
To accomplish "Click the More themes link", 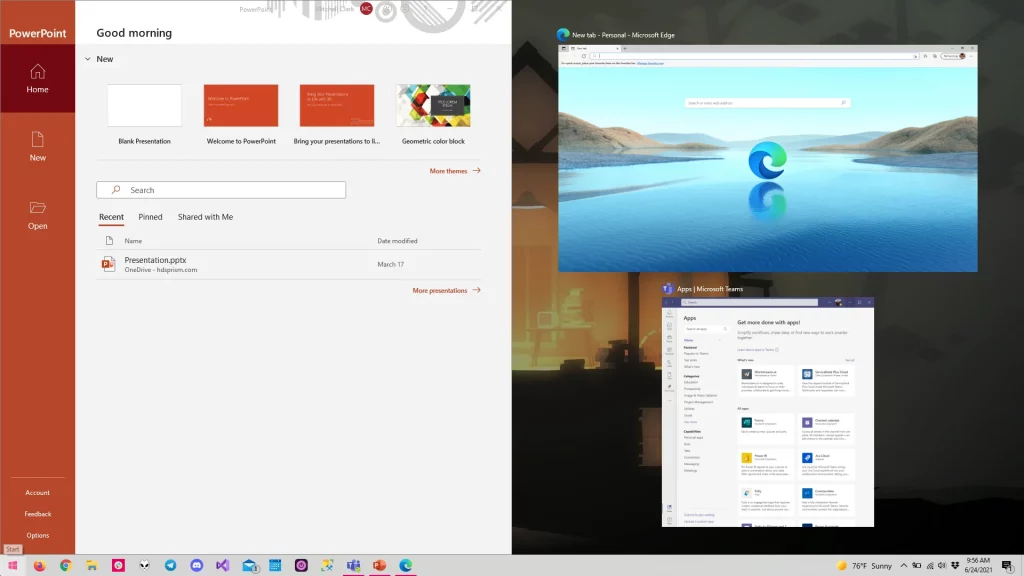I will [x=454, y=171].
